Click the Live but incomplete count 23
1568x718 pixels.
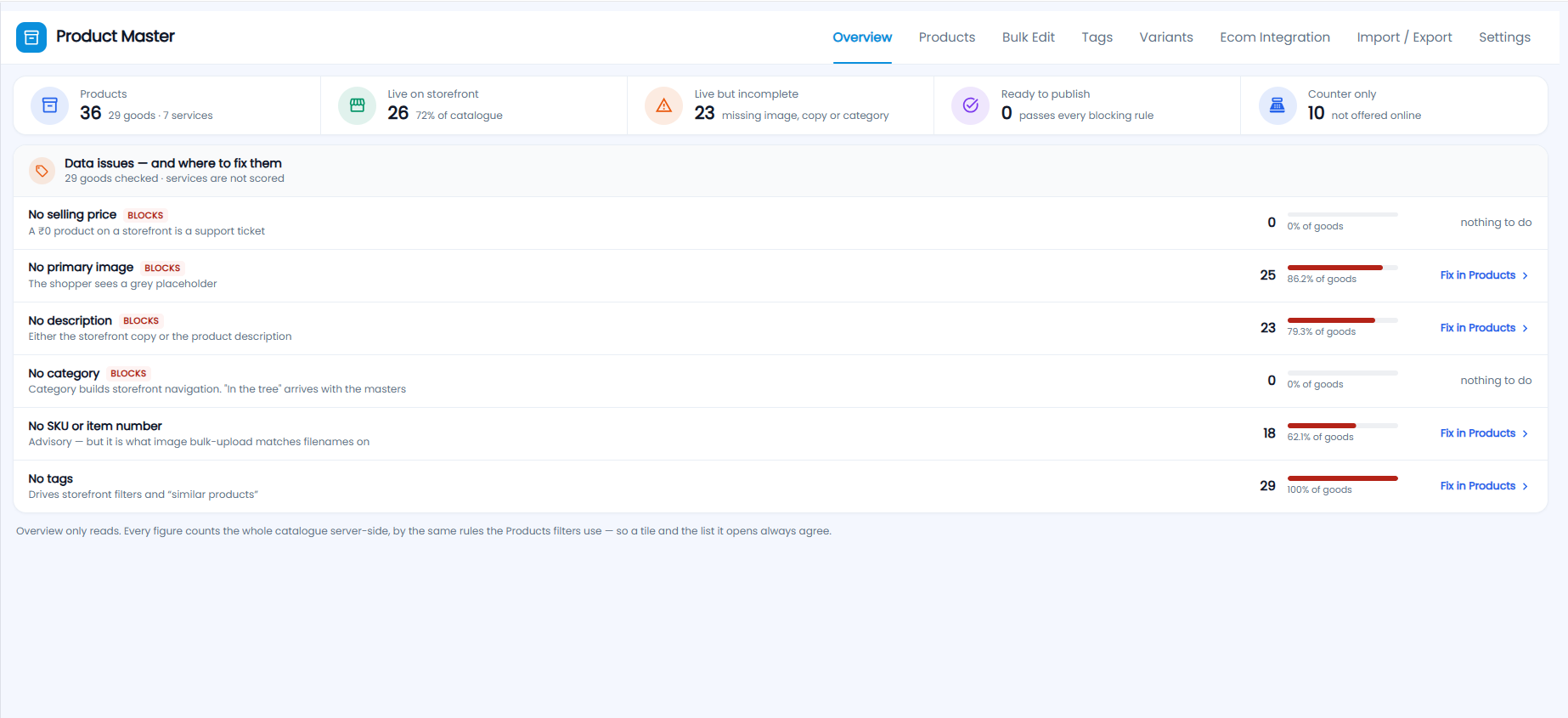point(704,113)
